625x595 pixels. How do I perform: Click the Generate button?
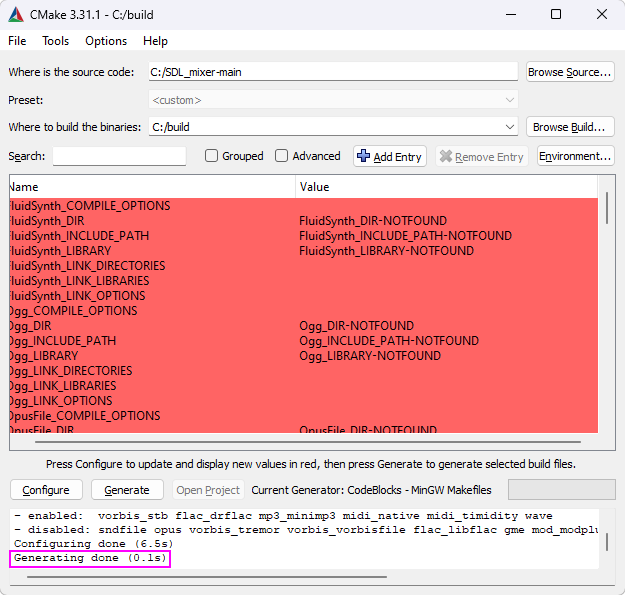[x=127, y=490]
